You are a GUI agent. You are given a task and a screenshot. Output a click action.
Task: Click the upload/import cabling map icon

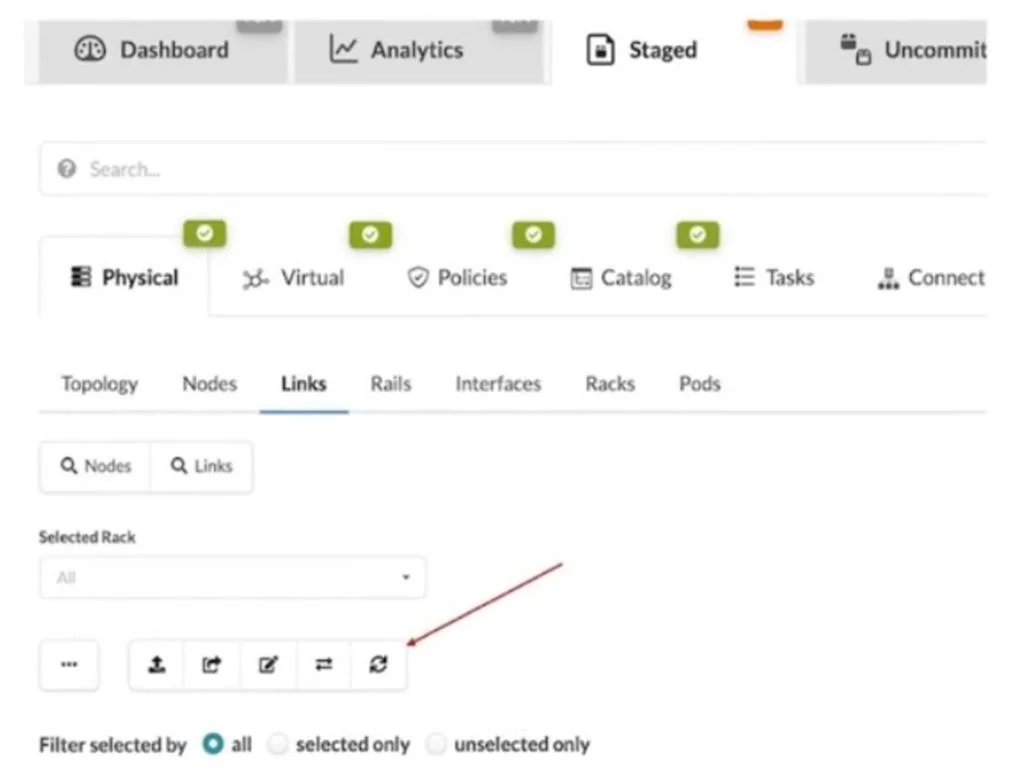click(x=157, y=665)
